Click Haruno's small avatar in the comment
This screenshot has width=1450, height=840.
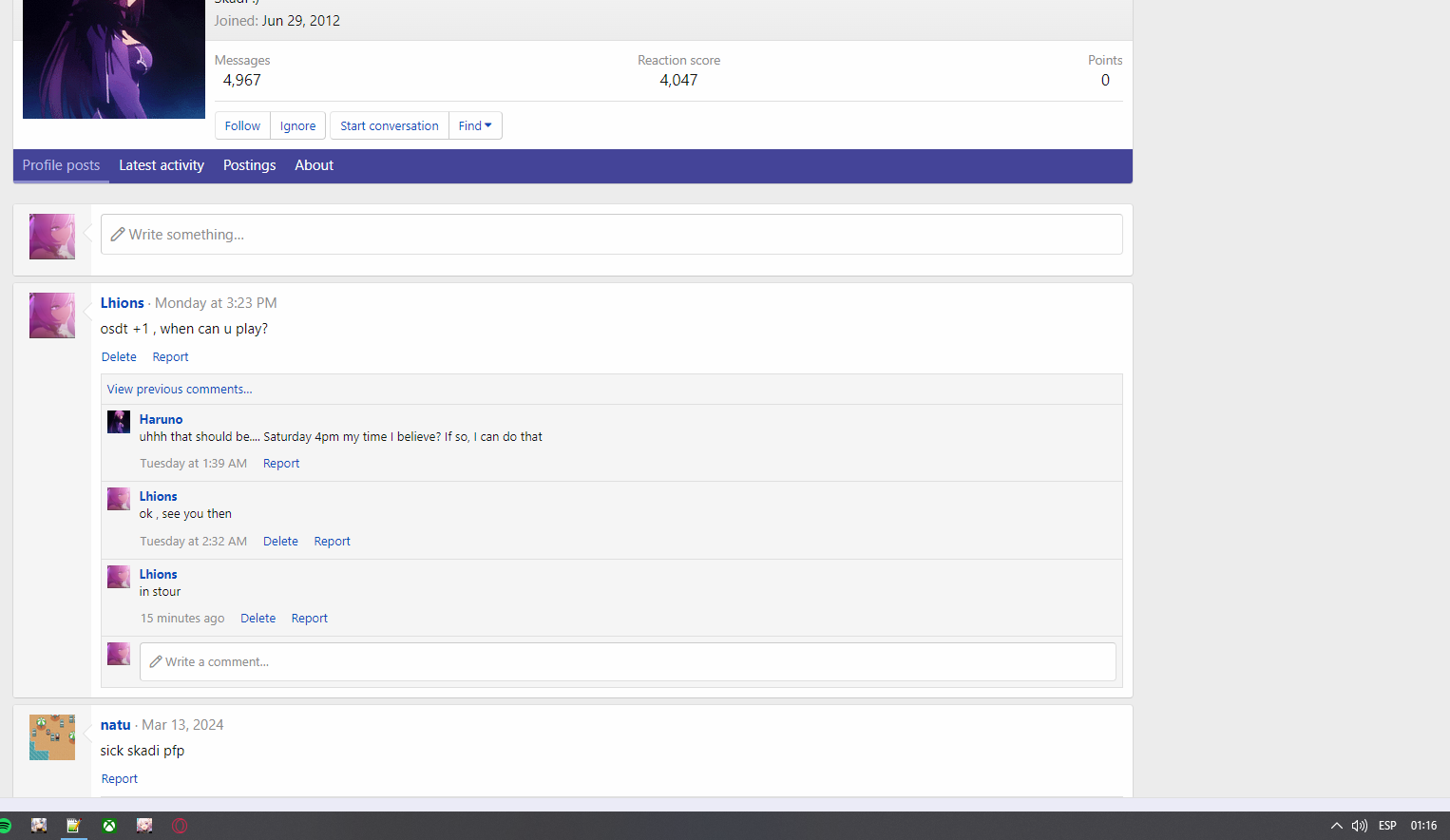click(119, 422)
